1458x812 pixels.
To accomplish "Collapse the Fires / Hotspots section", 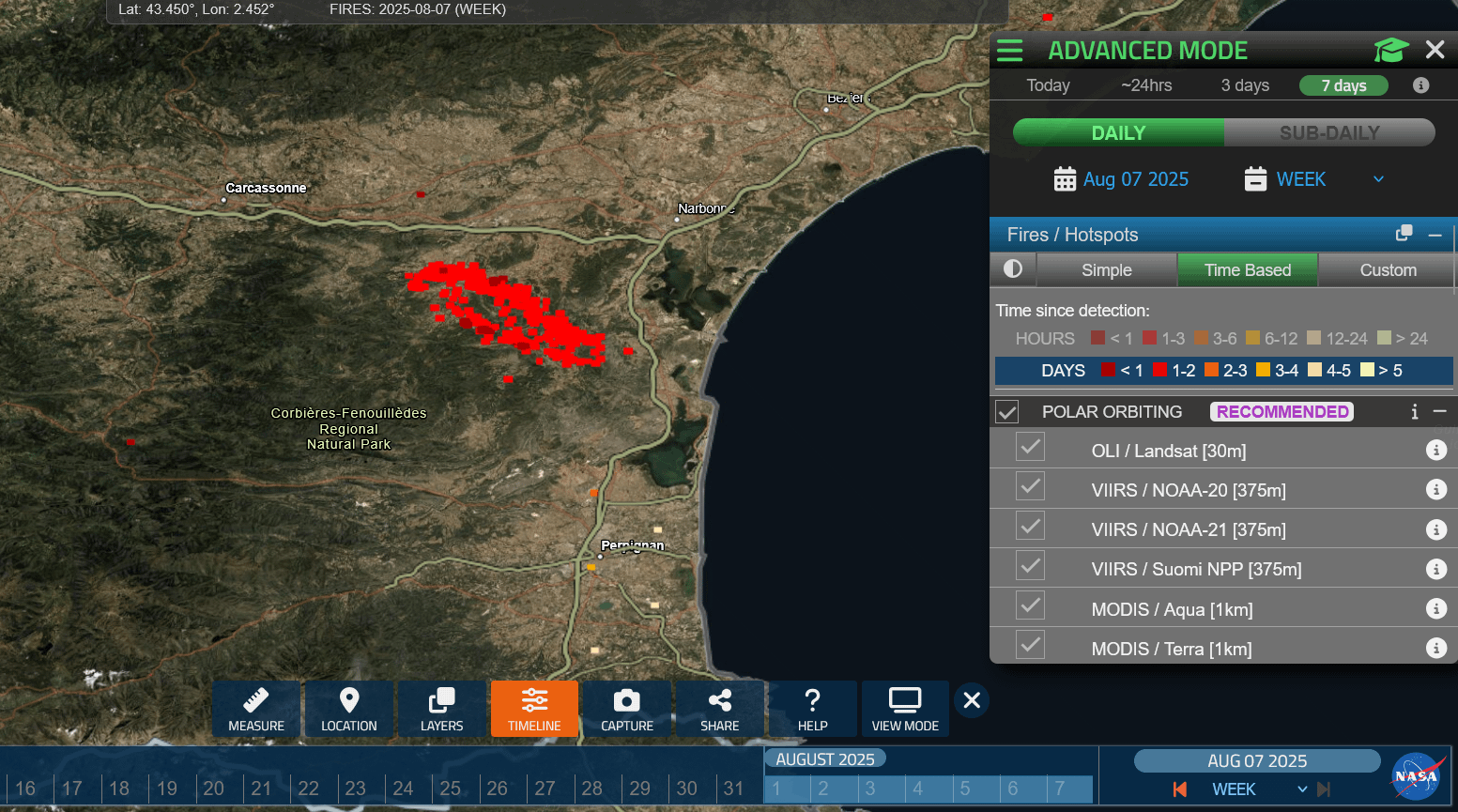I will click(x=1435, y=235).
